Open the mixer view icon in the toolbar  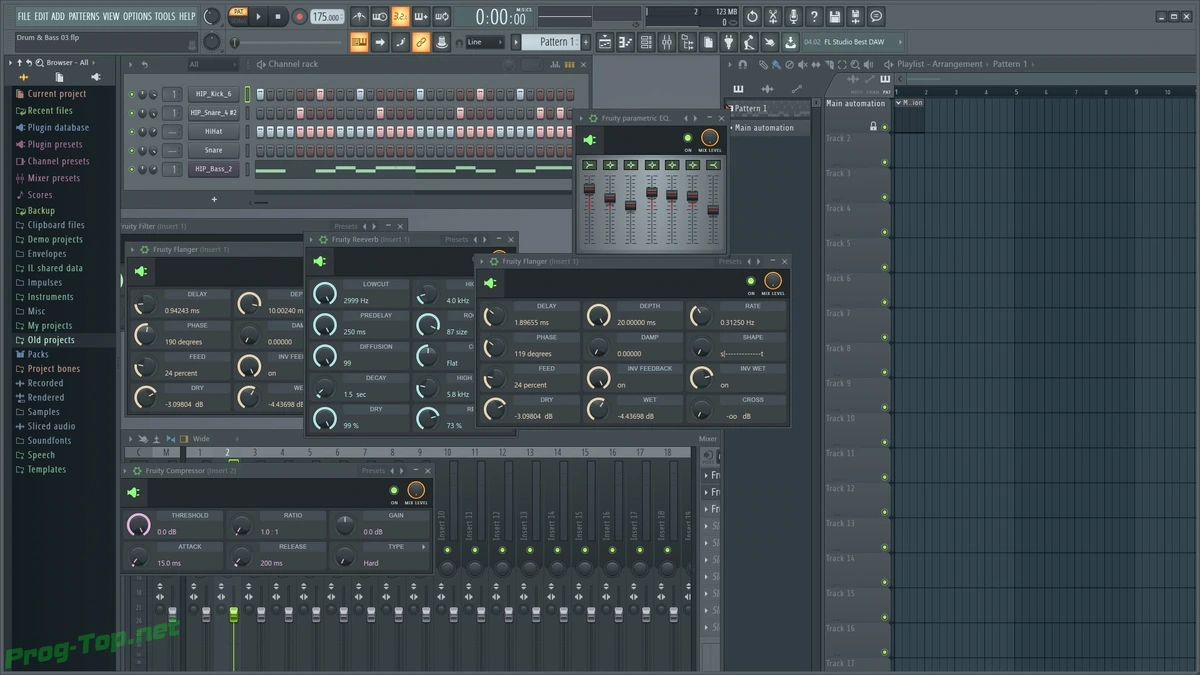pyautogui.click(x=666, y=42)
